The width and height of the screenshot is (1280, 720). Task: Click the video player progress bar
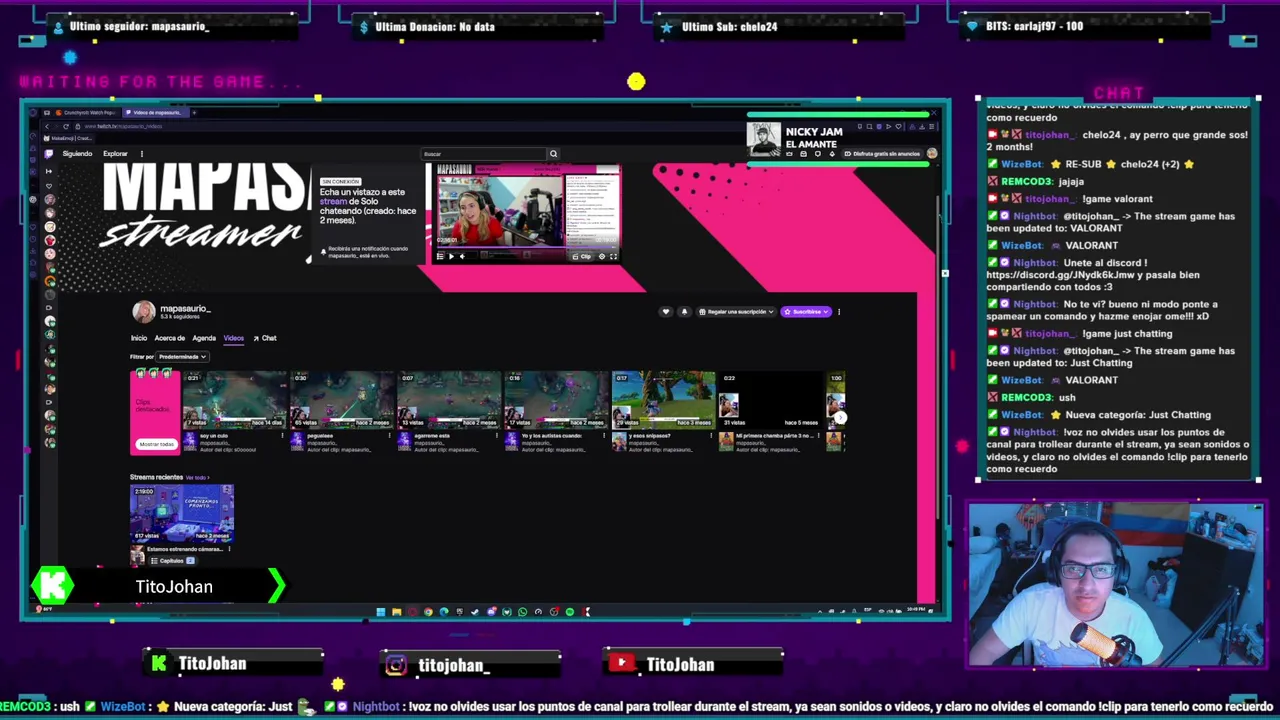point(527,247)
